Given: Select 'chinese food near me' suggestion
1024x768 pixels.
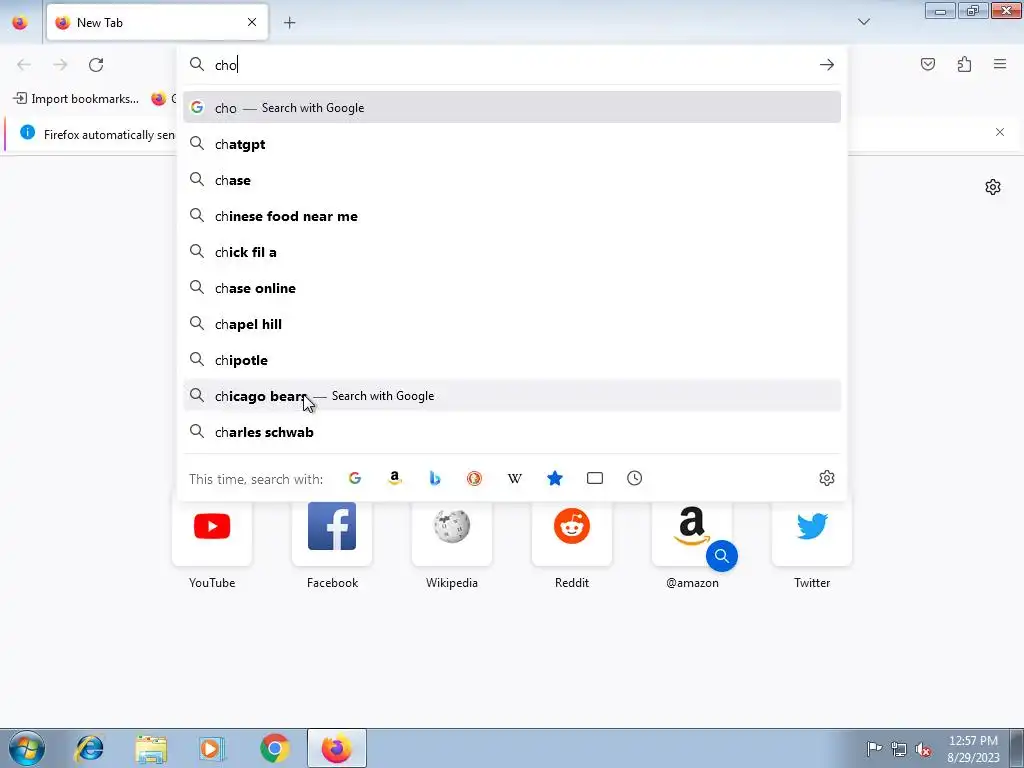Looking at the screenshot, I should 511,216.
